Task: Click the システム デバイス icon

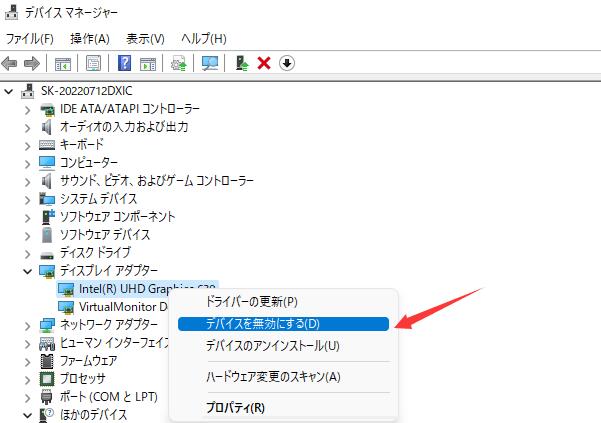Action: 47,199
